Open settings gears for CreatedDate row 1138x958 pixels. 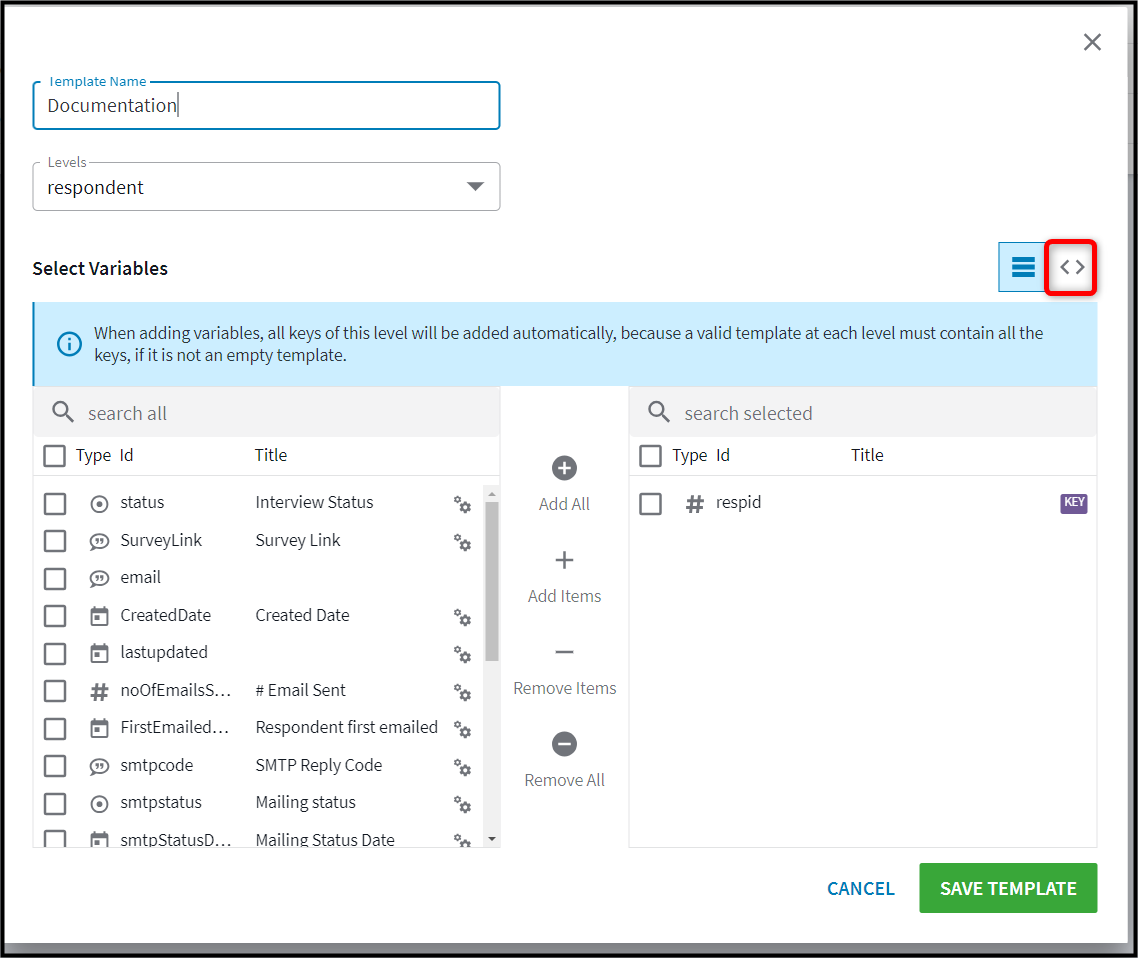[462, 617]
